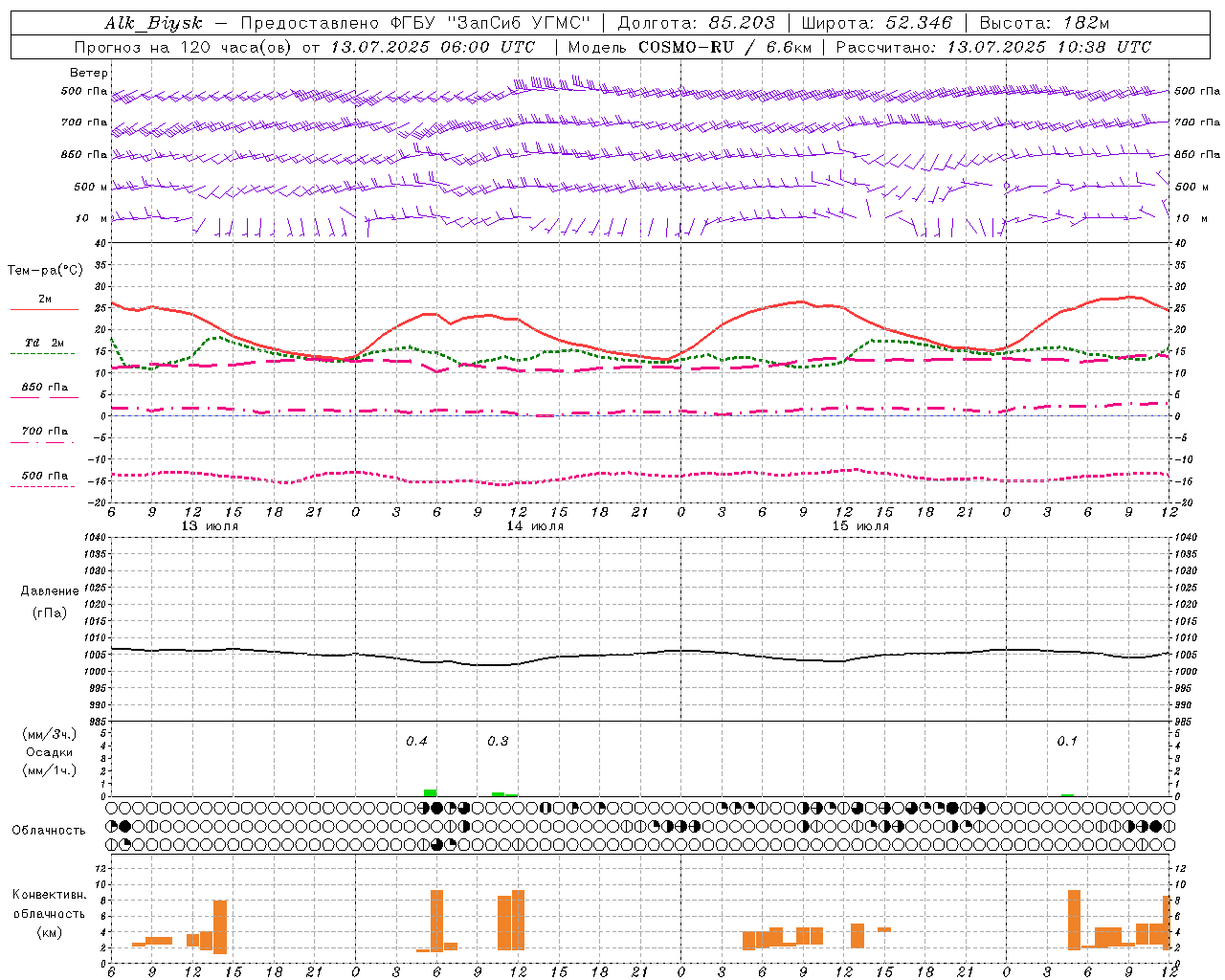Click the 'Давление' pressure panel label
This screenshot has height=980, width=1225.
tap(50, 591)
